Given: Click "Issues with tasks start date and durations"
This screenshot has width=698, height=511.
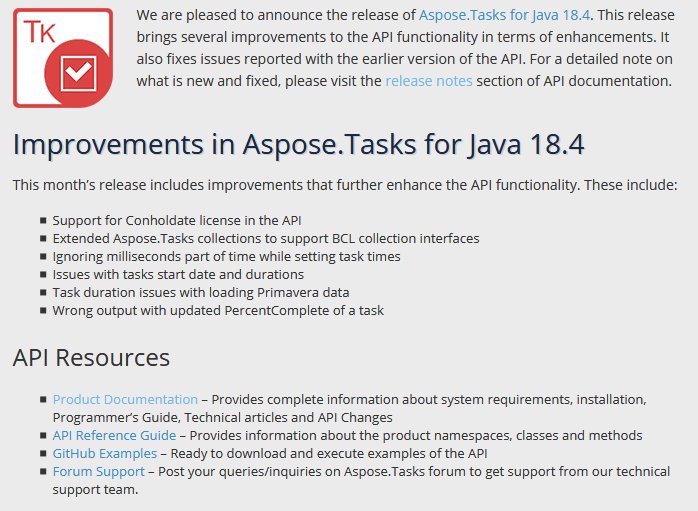Looking at the screenshot, I should click(178, 274).
